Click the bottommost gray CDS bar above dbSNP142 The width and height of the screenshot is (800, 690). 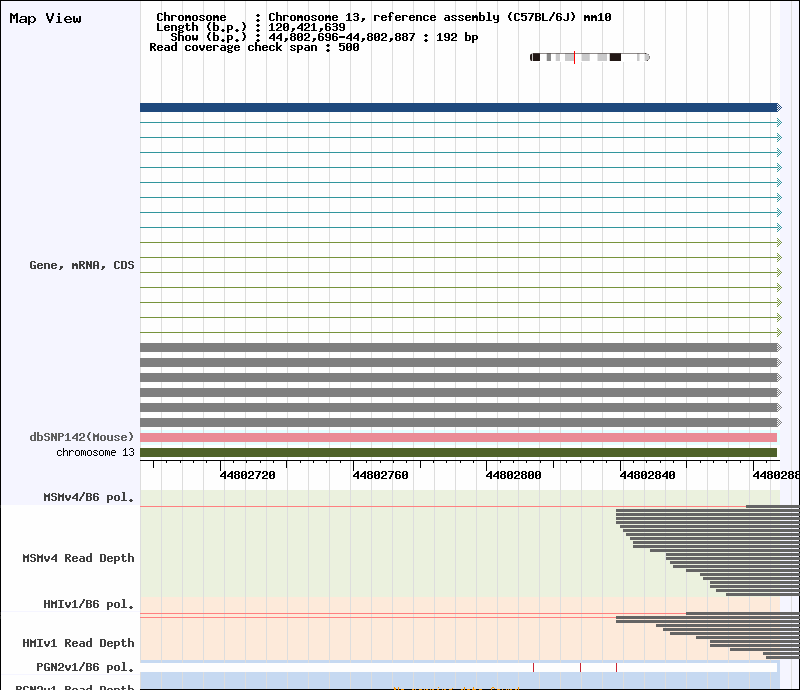(x=459, y=423)
